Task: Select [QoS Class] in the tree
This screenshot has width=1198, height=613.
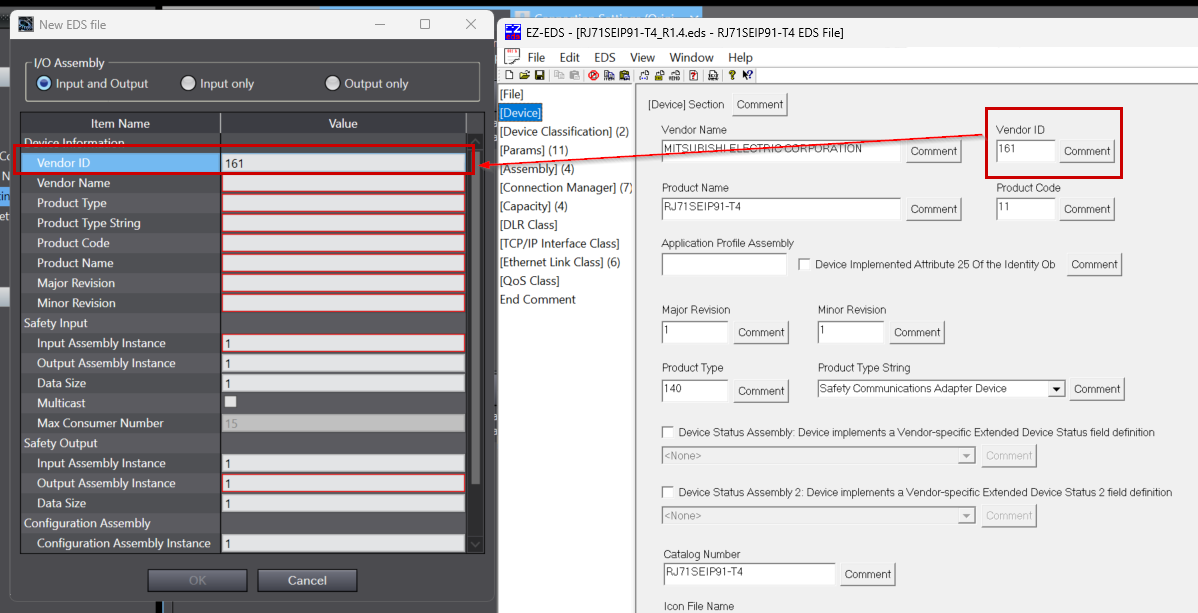Action: pos(529,281)
